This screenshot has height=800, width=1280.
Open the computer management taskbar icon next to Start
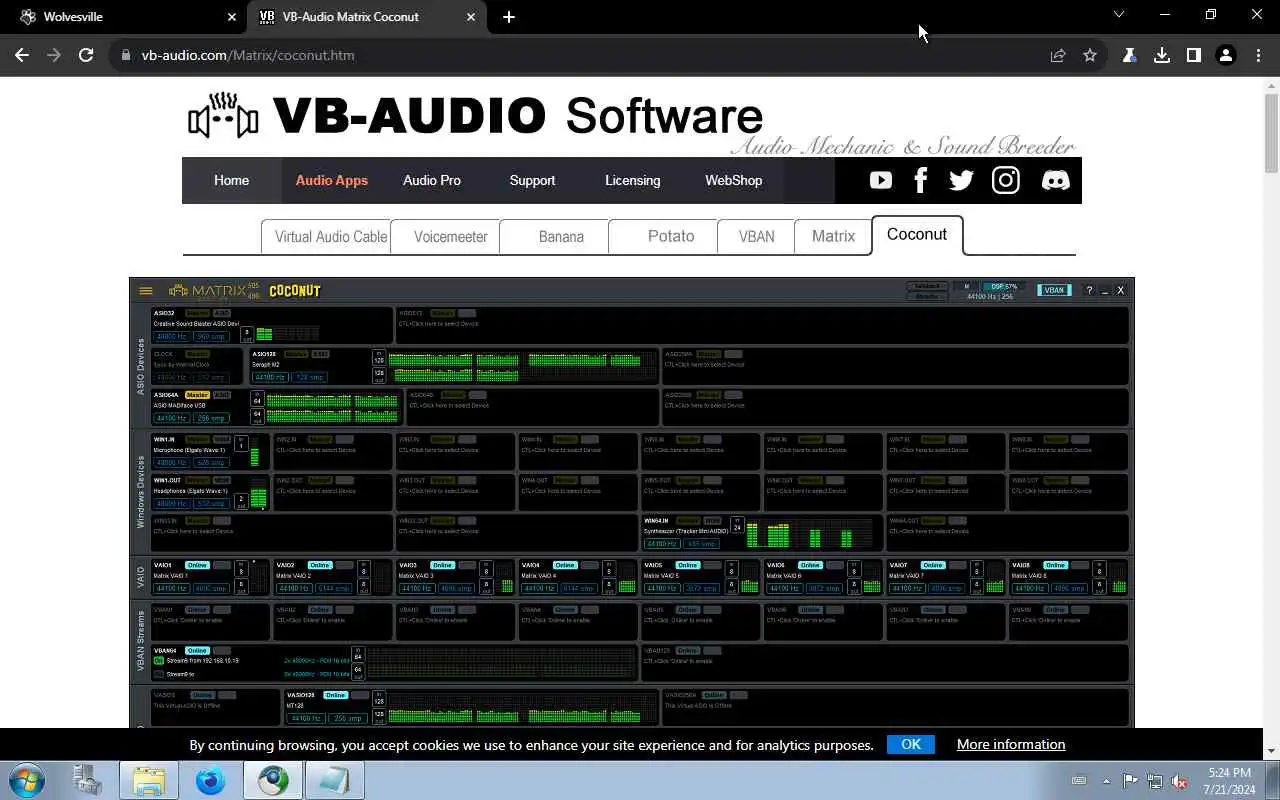coord(88,780)
